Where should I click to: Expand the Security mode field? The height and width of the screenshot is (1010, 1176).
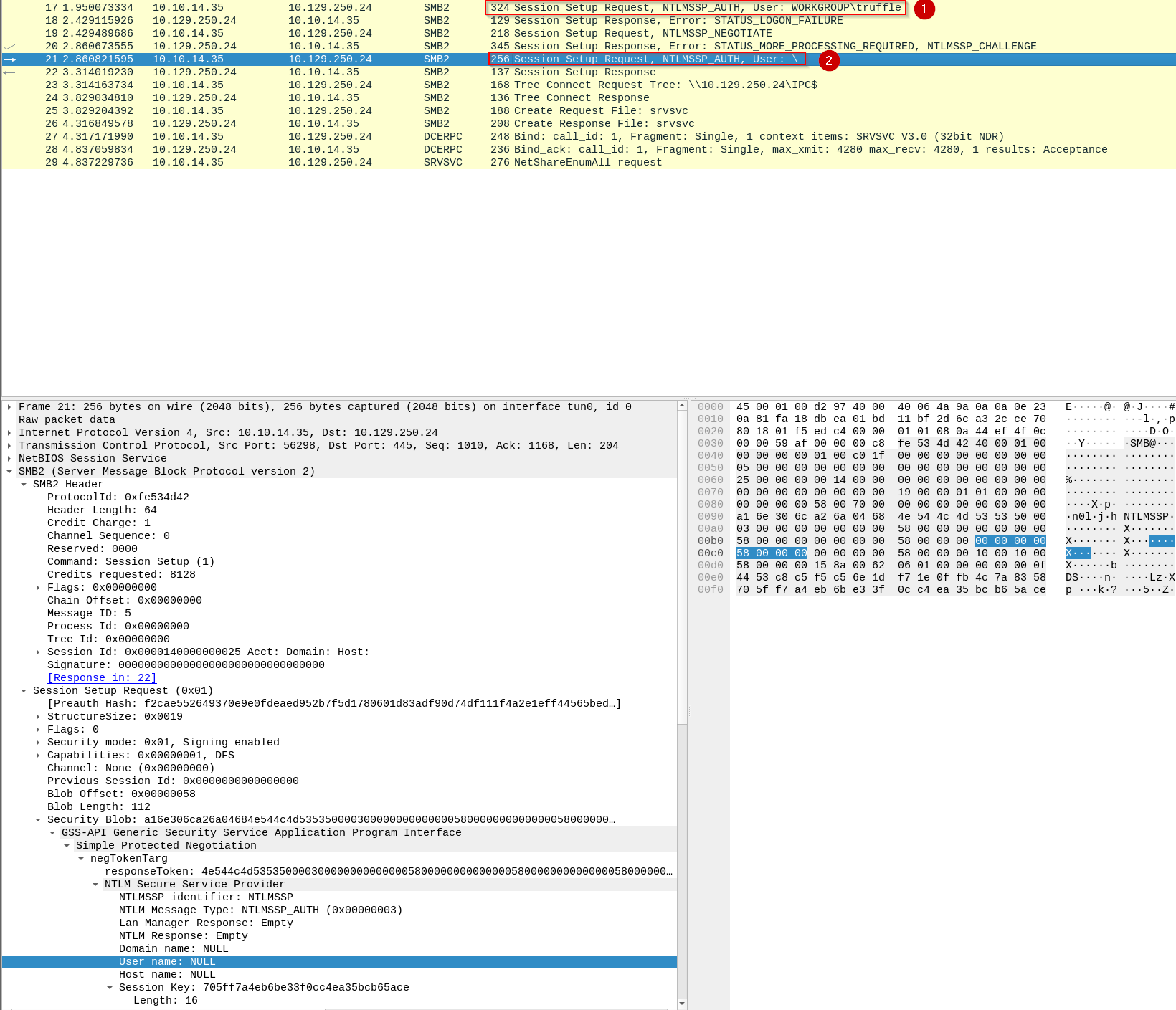point(37,742)
